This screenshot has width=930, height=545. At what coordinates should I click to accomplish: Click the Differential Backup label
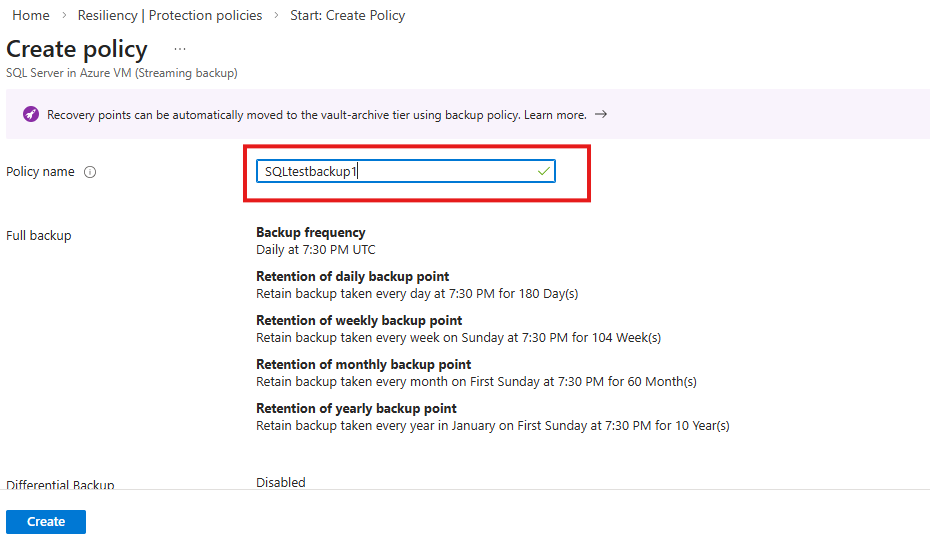click(60, 485)
